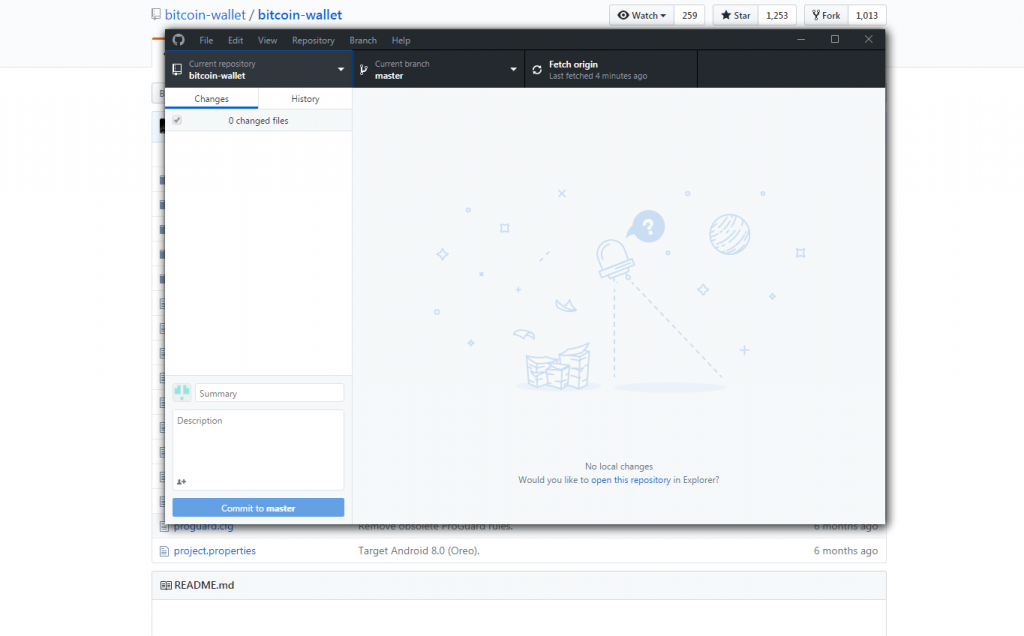Click the Commit to master button
Image resolution: width=1024 pixels, height=636 pixels.
(x=258, y=507)
